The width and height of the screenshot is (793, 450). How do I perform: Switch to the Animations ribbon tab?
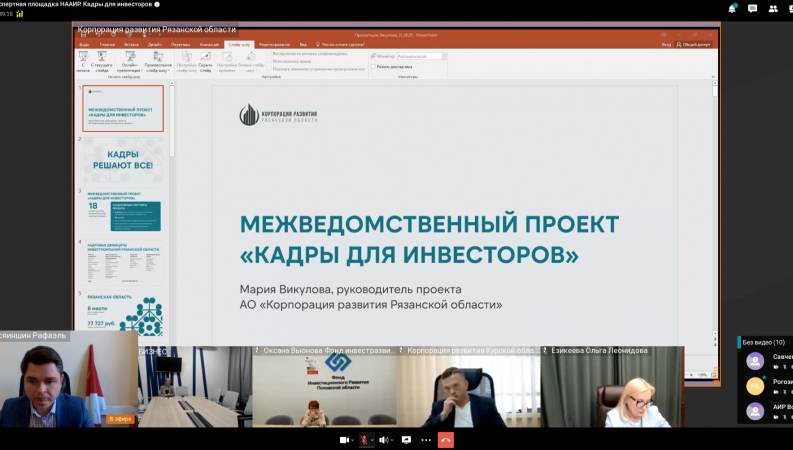point(209,44)
